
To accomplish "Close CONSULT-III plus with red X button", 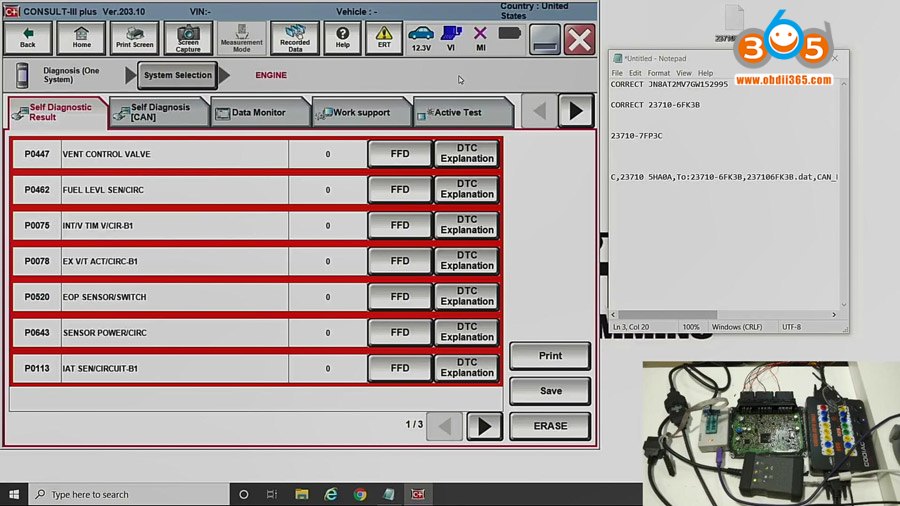I will pos(579,40).
